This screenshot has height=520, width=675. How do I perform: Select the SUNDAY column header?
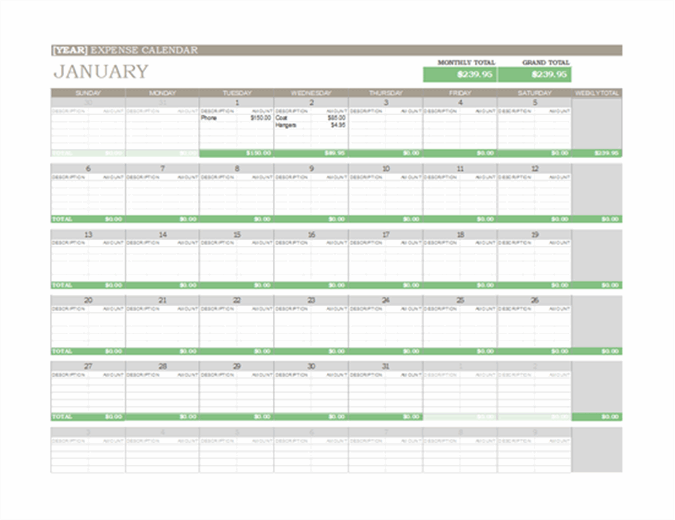click(88, 93)
